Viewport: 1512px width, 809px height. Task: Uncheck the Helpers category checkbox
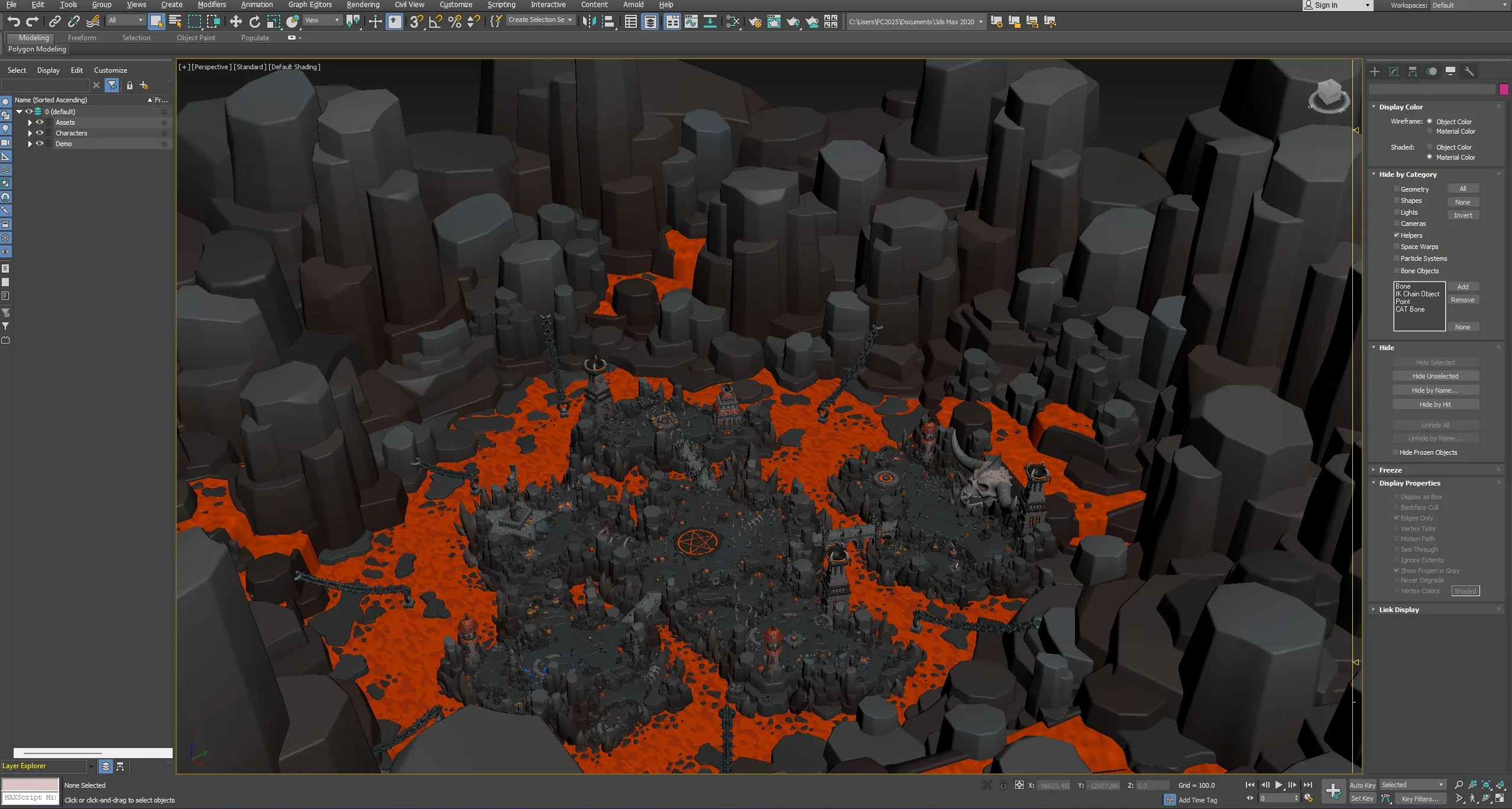point(1396,235)
